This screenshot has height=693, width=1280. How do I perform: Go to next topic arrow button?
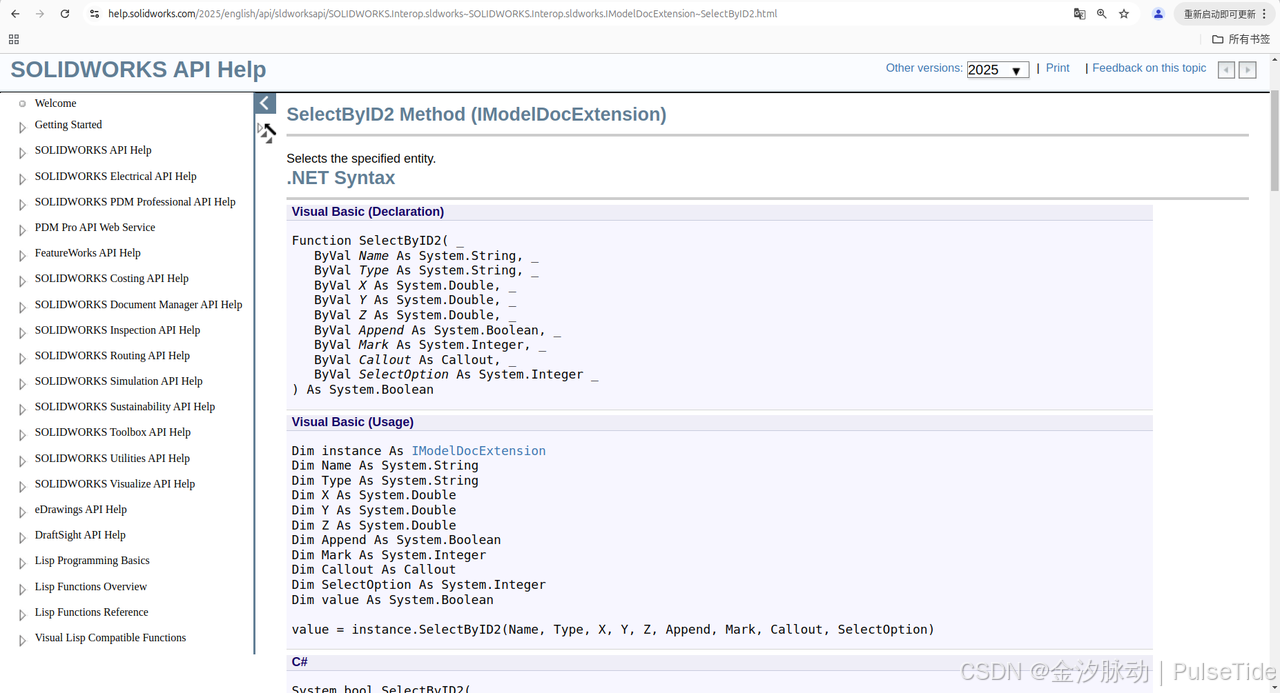[1247, 70]
